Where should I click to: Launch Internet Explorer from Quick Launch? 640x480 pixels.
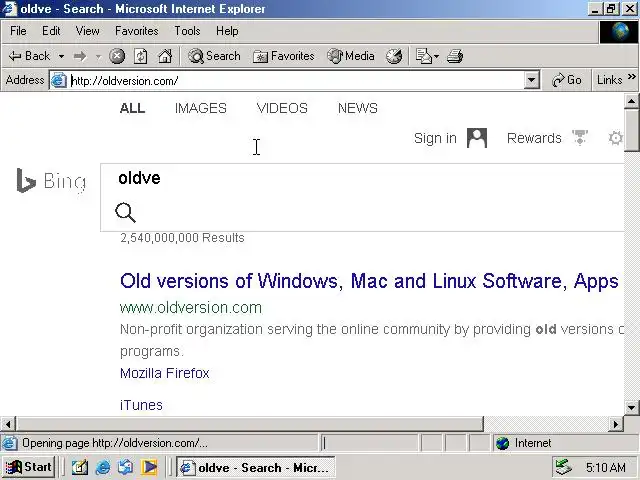[102, 467]
